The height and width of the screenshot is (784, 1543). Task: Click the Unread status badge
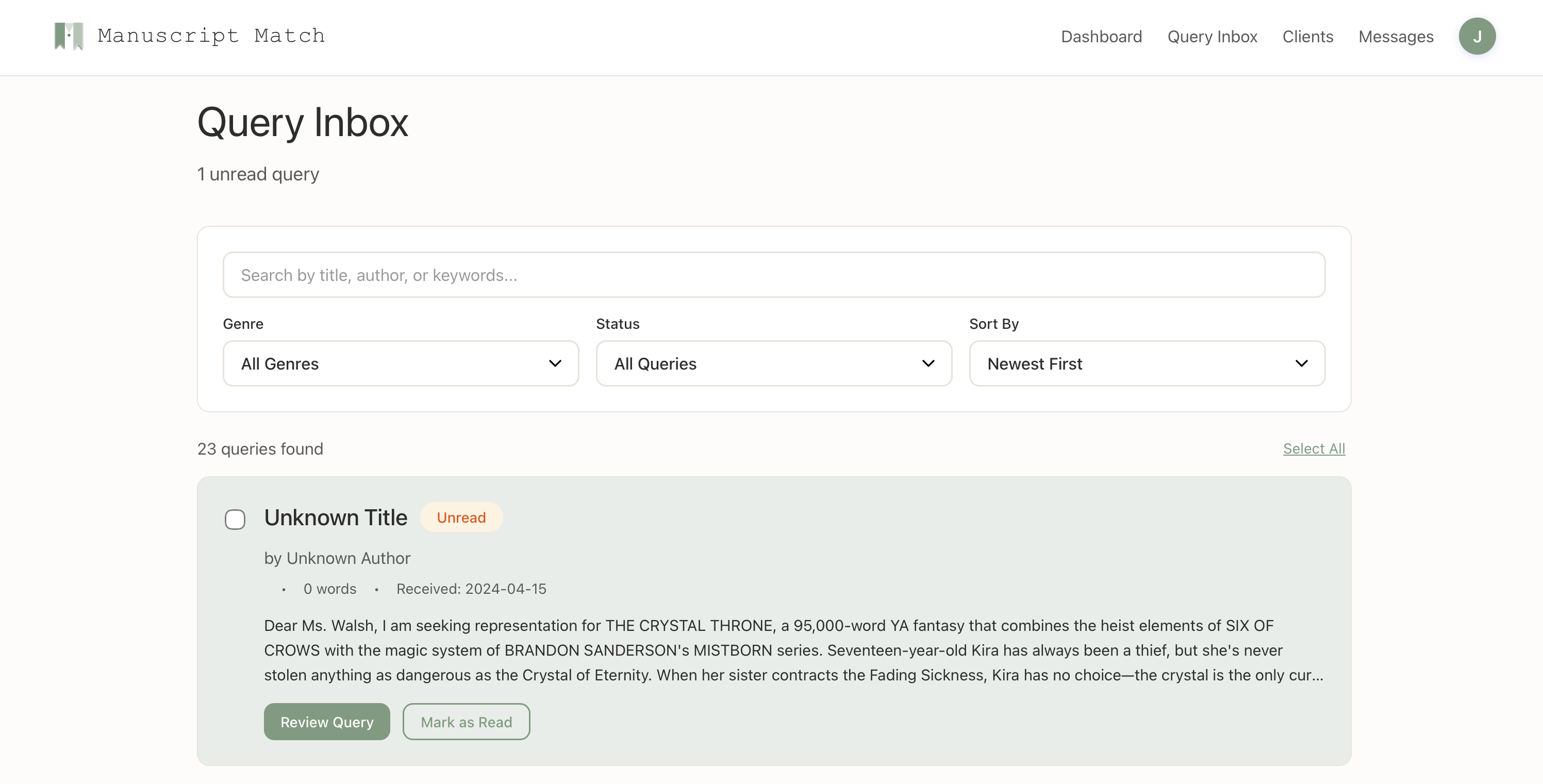point(461,518)
